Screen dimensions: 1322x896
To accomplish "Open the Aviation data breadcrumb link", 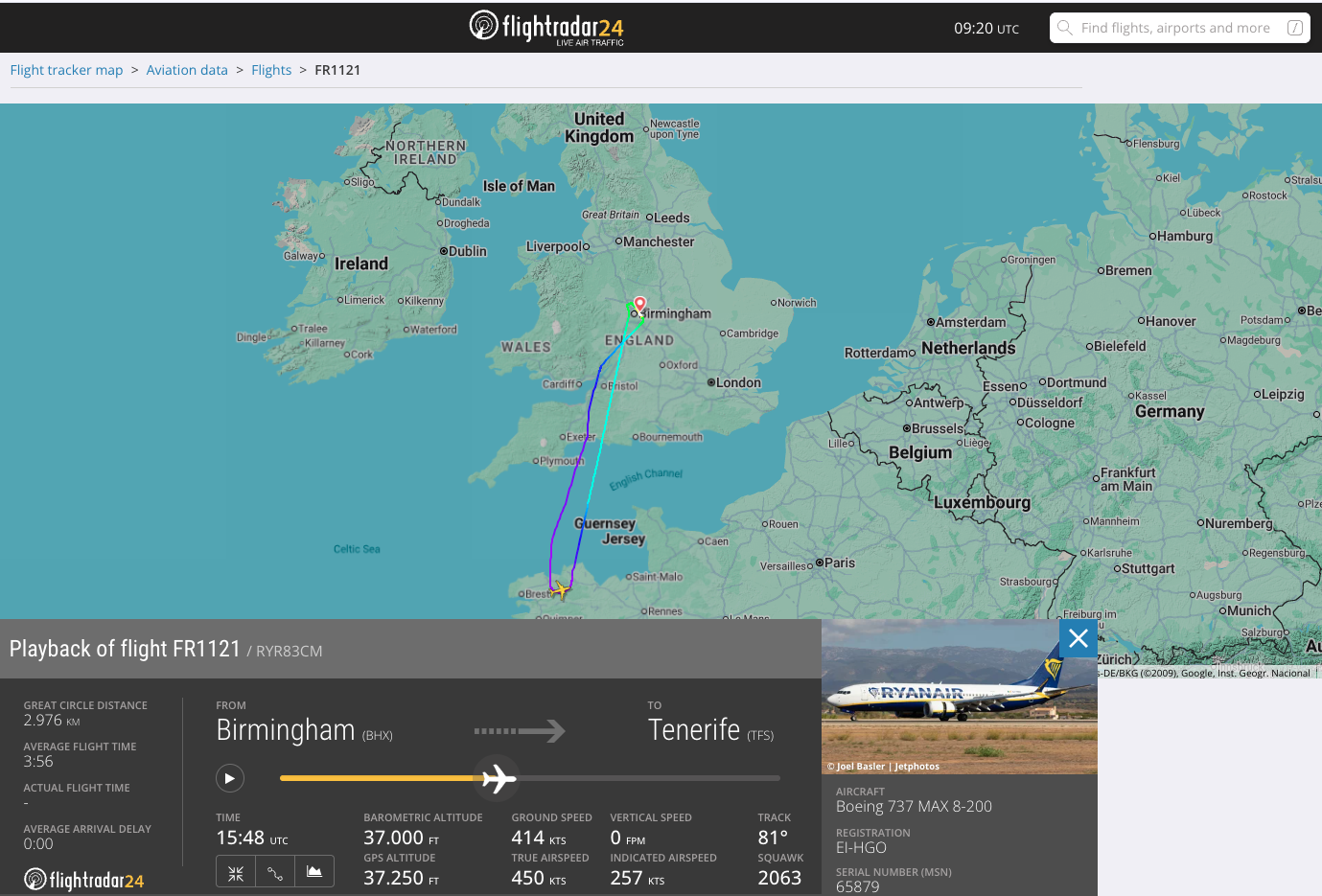I will tap(187, 70).
